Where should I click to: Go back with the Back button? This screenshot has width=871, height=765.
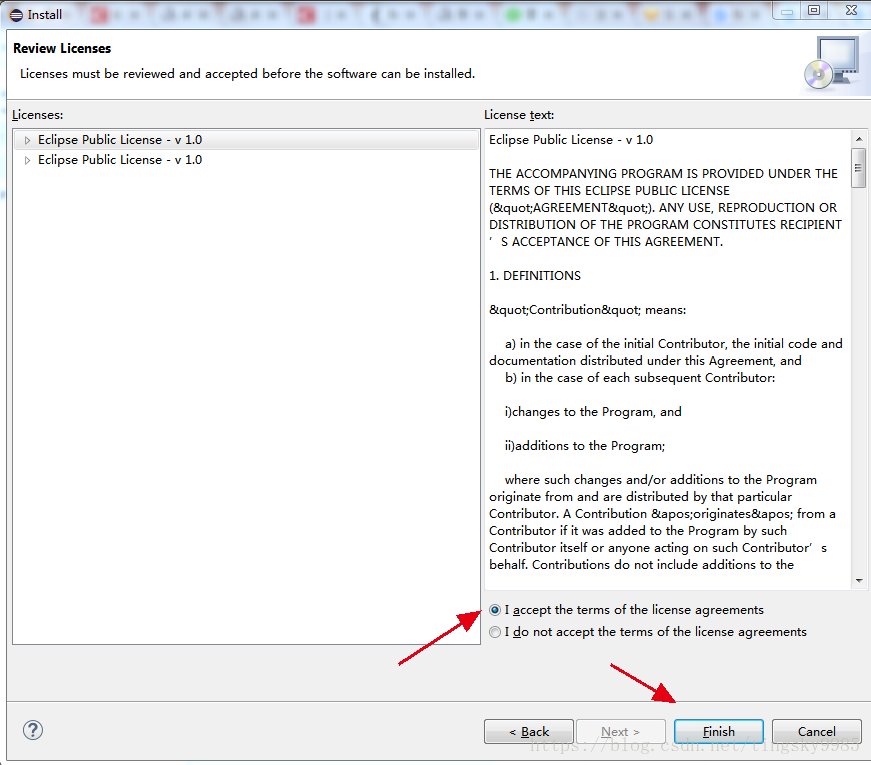pos(528,731)
